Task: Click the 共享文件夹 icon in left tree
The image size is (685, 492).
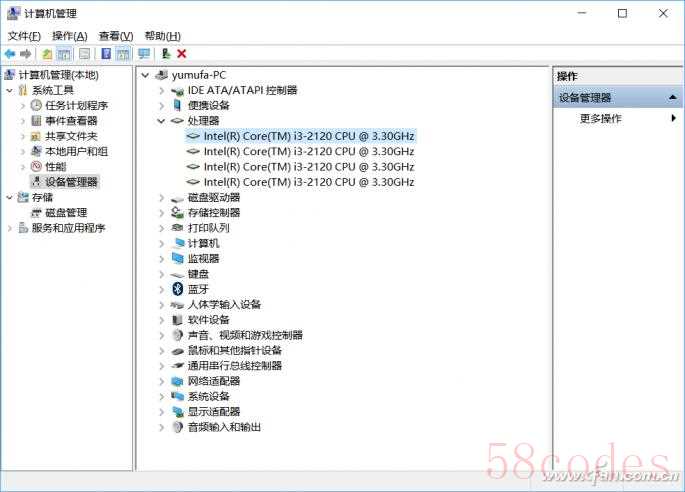Action: pos(36,136)
